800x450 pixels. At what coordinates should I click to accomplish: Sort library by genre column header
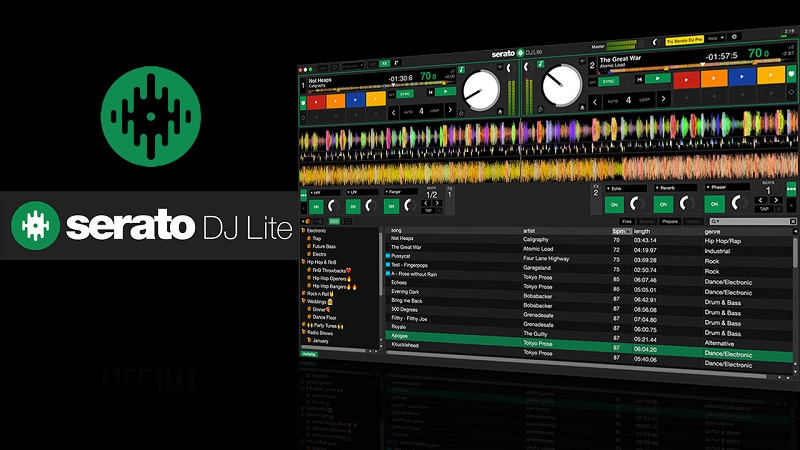[712, 232]
